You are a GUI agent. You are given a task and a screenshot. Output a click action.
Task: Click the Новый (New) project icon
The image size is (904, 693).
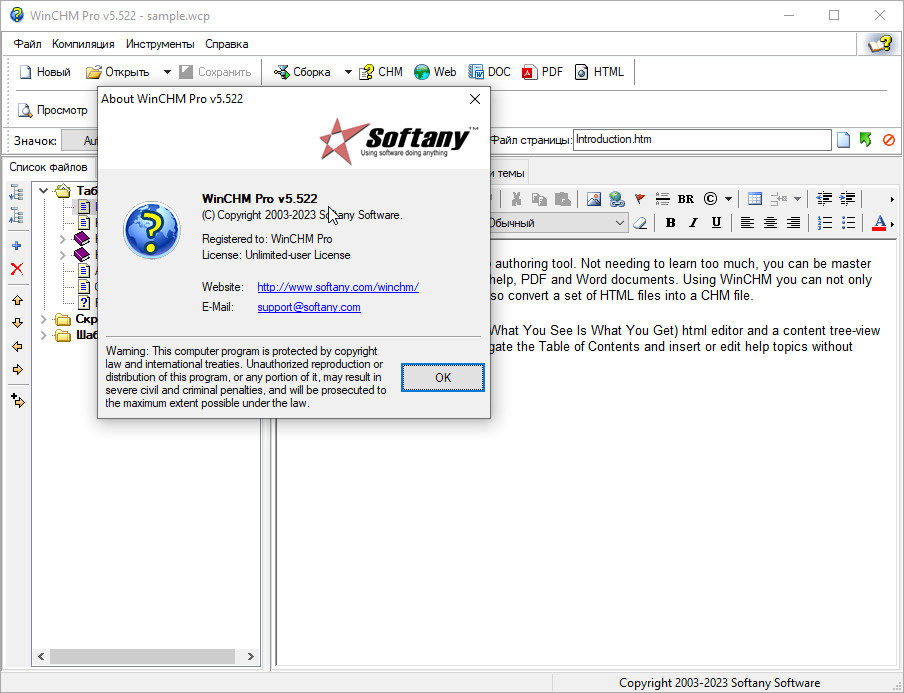[25, 72]
